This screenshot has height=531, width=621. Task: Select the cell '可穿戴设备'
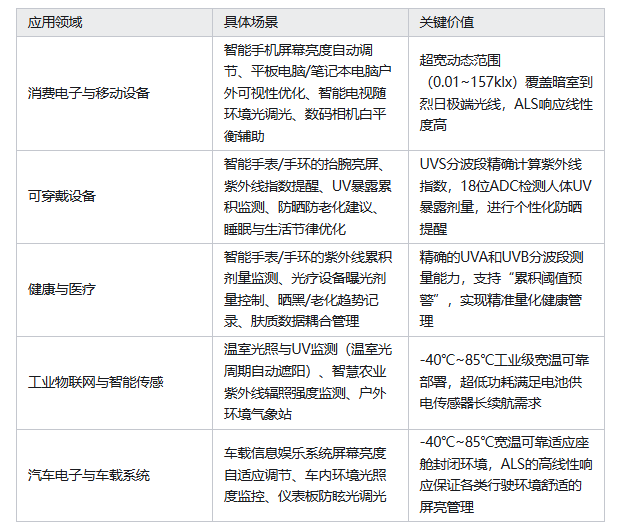tap(114, 197)
